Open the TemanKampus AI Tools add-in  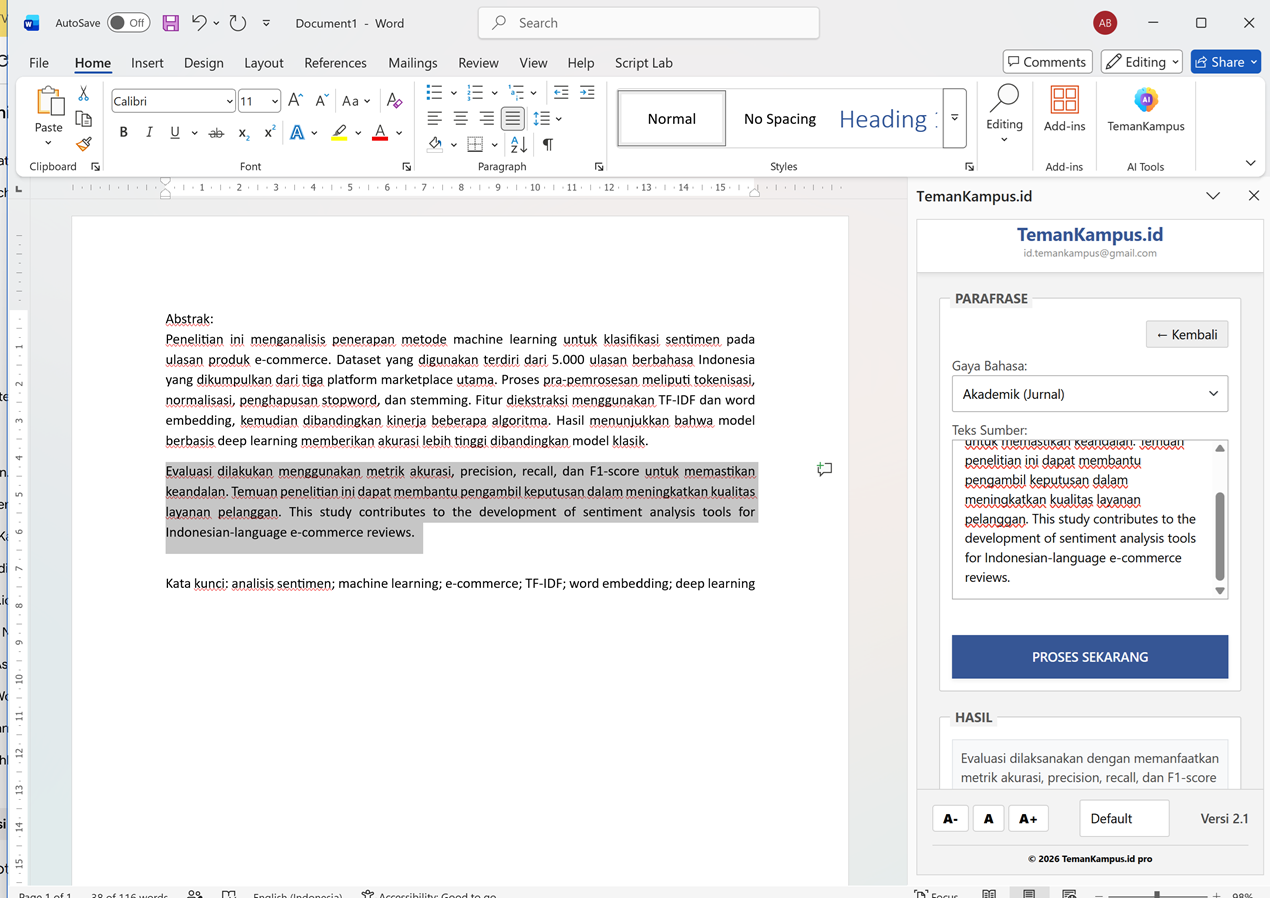pos(1146,111)
